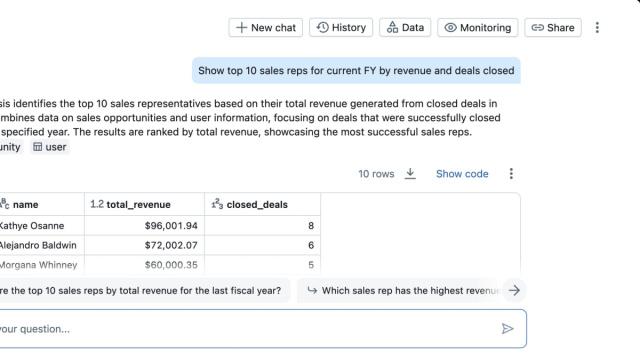Start a New chat

coord(265,27)
